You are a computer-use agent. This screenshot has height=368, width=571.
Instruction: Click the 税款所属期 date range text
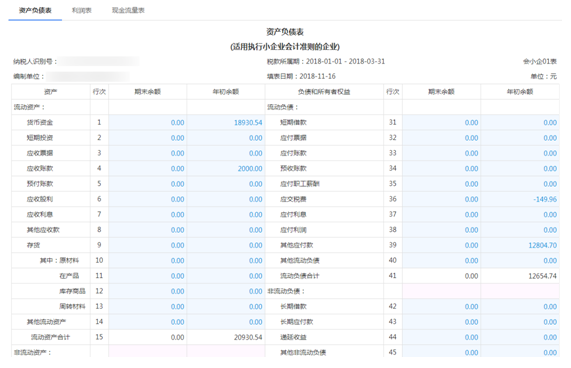pos(326,61)
